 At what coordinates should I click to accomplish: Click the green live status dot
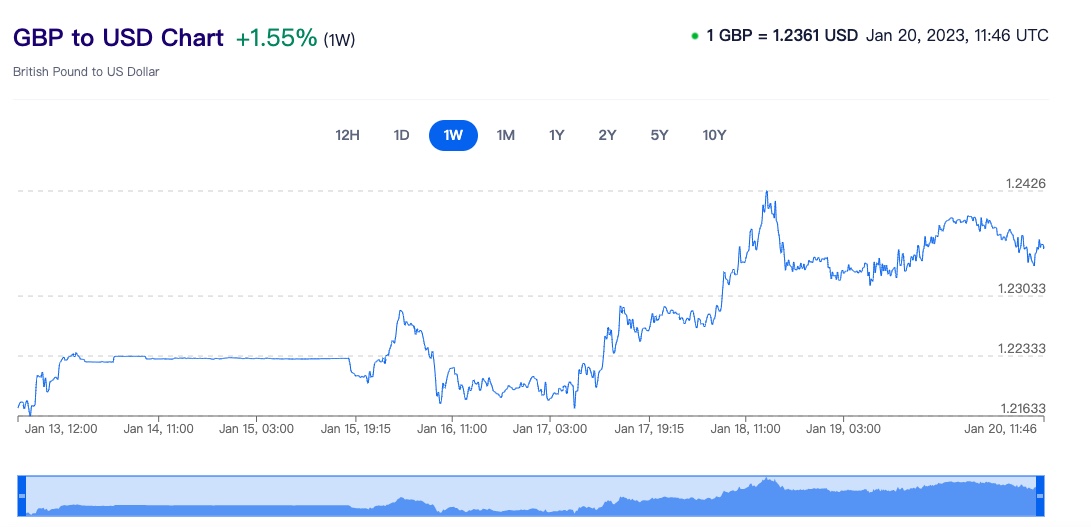coord(694,36)
